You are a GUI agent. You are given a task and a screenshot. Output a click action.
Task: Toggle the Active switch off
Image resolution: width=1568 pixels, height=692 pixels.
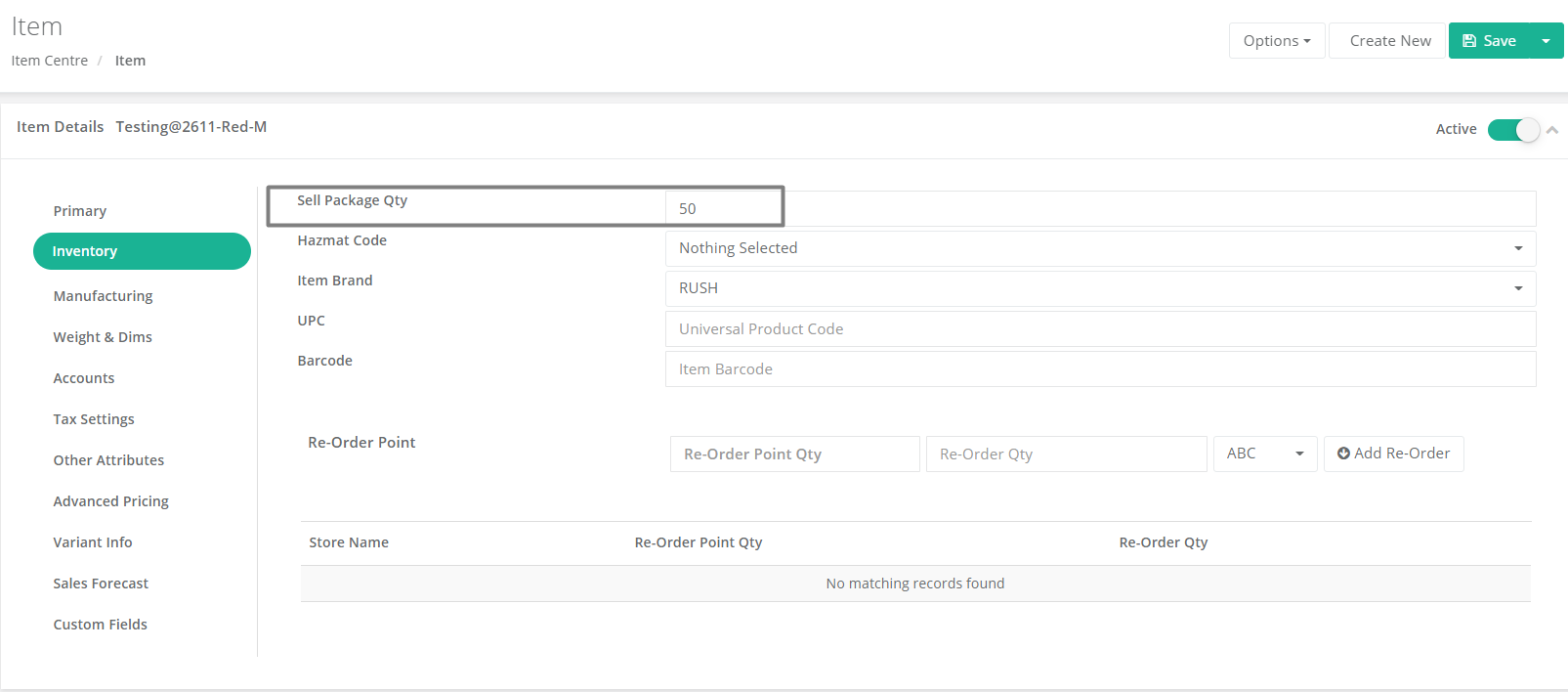1513,130
